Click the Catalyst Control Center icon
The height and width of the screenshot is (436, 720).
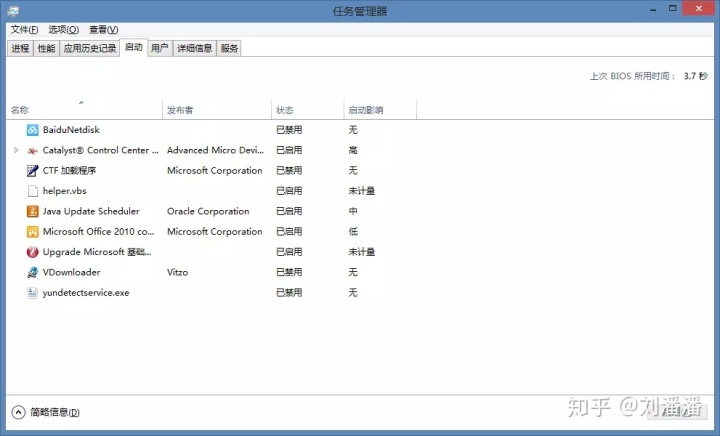click(x=33, y=151)
